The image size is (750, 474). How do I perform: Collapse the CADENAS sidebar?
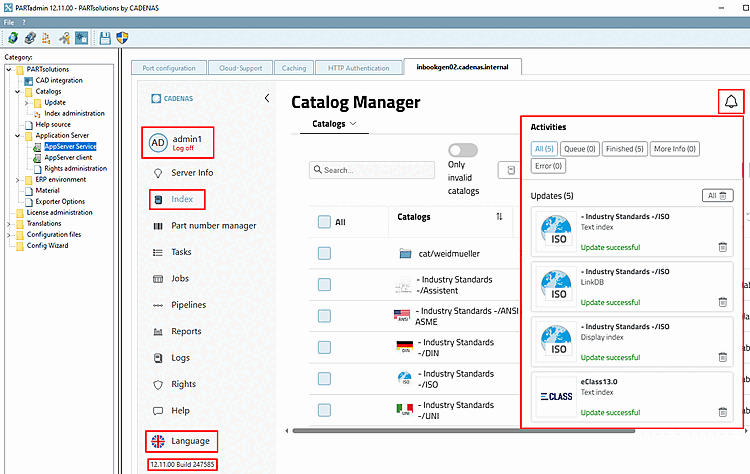[267, 98]
